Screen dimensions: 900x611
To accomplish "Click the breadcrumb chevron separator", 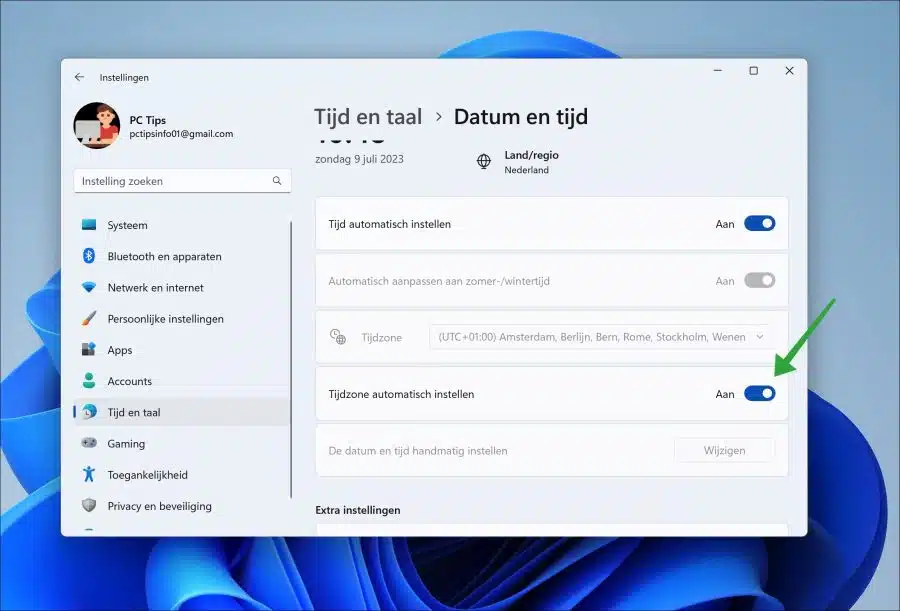I will tap(439, 117).
